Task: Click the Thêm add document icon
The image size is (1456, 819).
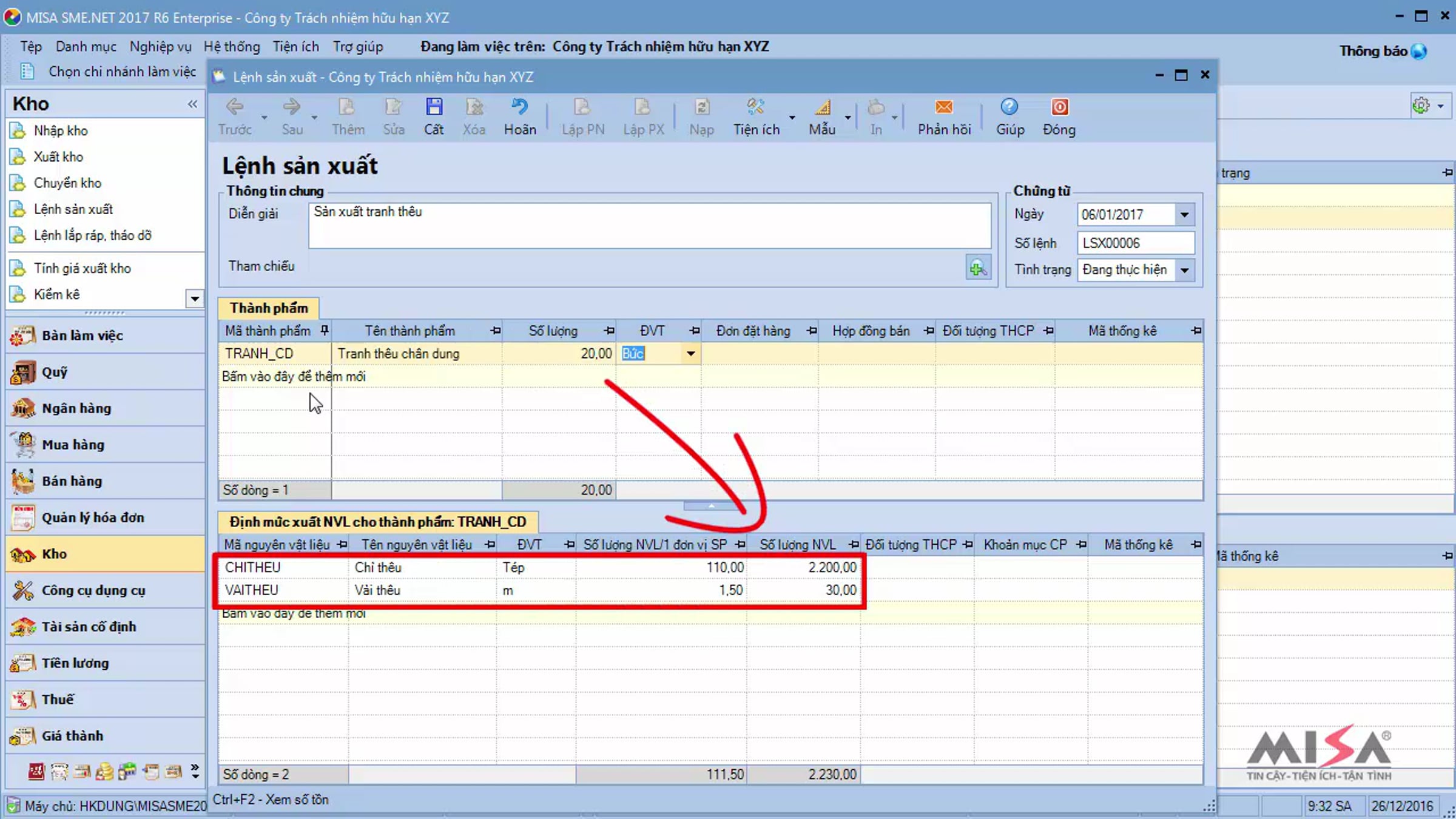Action: coord(348,107)
